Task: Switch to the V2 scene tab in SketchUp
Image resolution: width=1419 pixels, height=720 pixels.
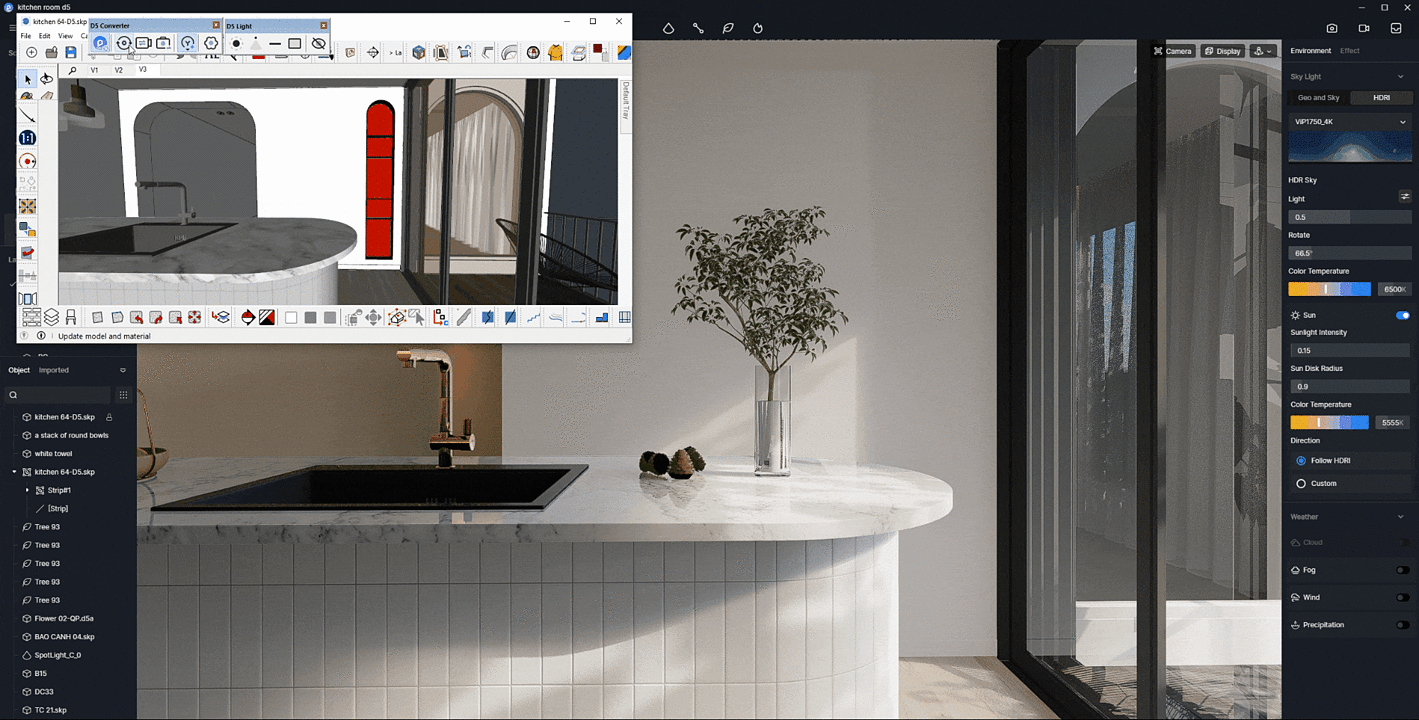Action: (x=118, y=70)
